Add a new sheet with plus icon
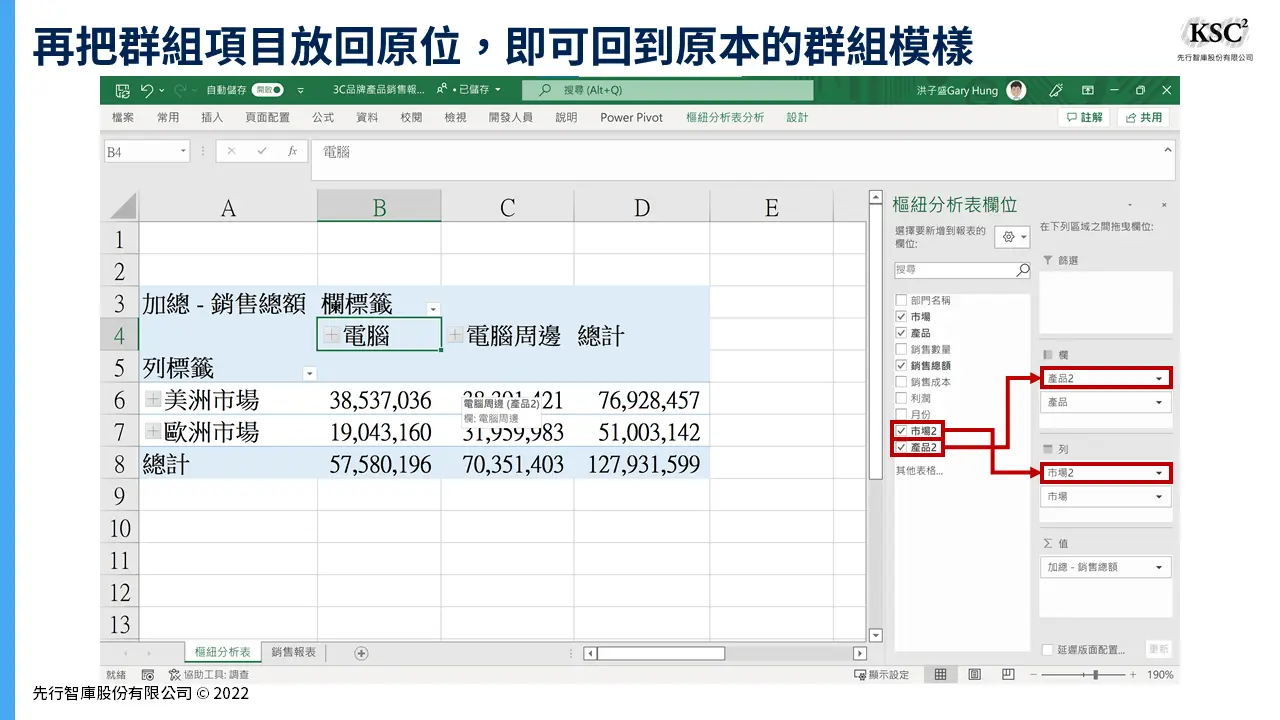This screenshot has height=720, width=1280. pyautogui.click(x=361, y=653)
